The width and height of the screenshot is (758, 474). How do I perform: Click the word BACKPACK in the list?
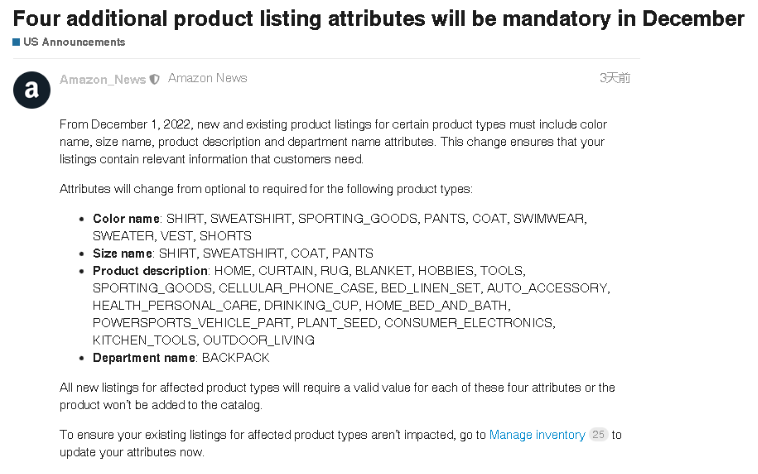click(x=235, y=358)
